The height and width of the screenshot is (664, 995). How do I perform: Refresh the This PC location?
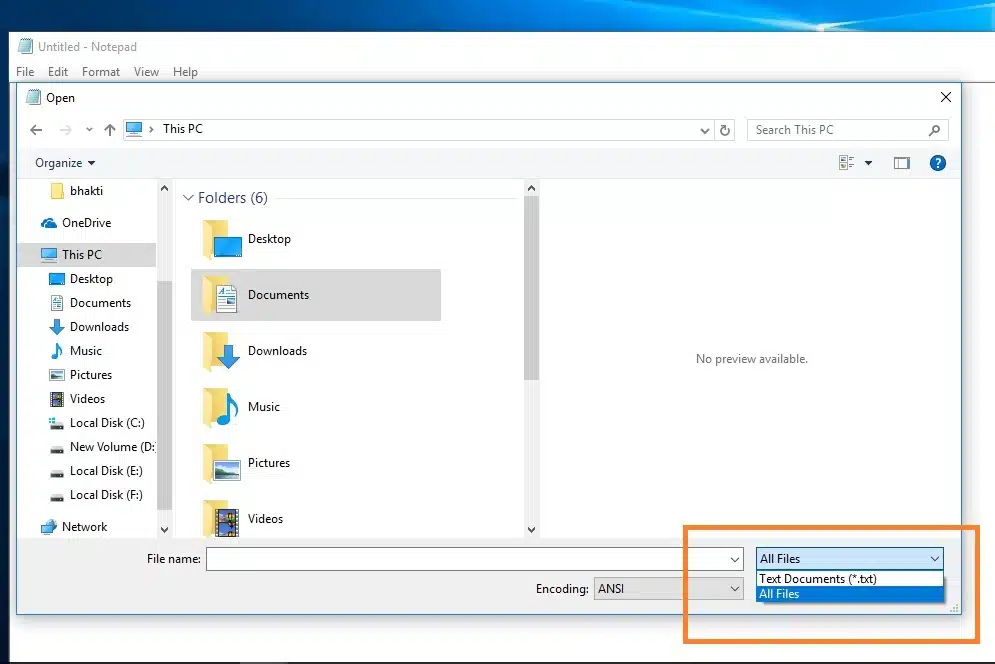[725, 131]
